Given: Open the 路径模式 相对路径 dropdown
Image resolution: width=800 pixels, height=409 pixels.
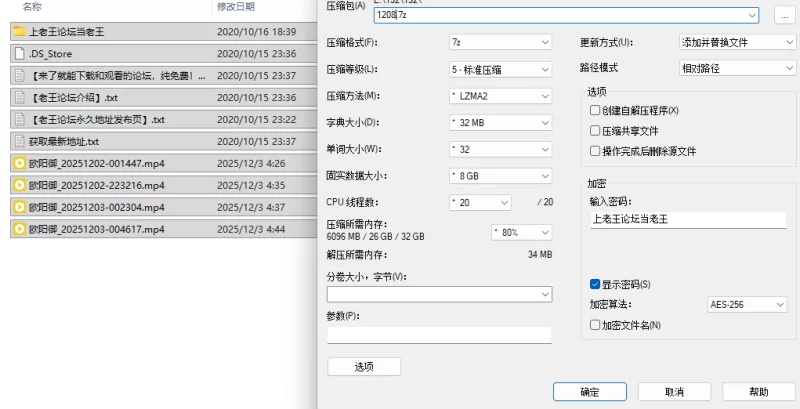Looking at the screenshot, I should [738, 68].
